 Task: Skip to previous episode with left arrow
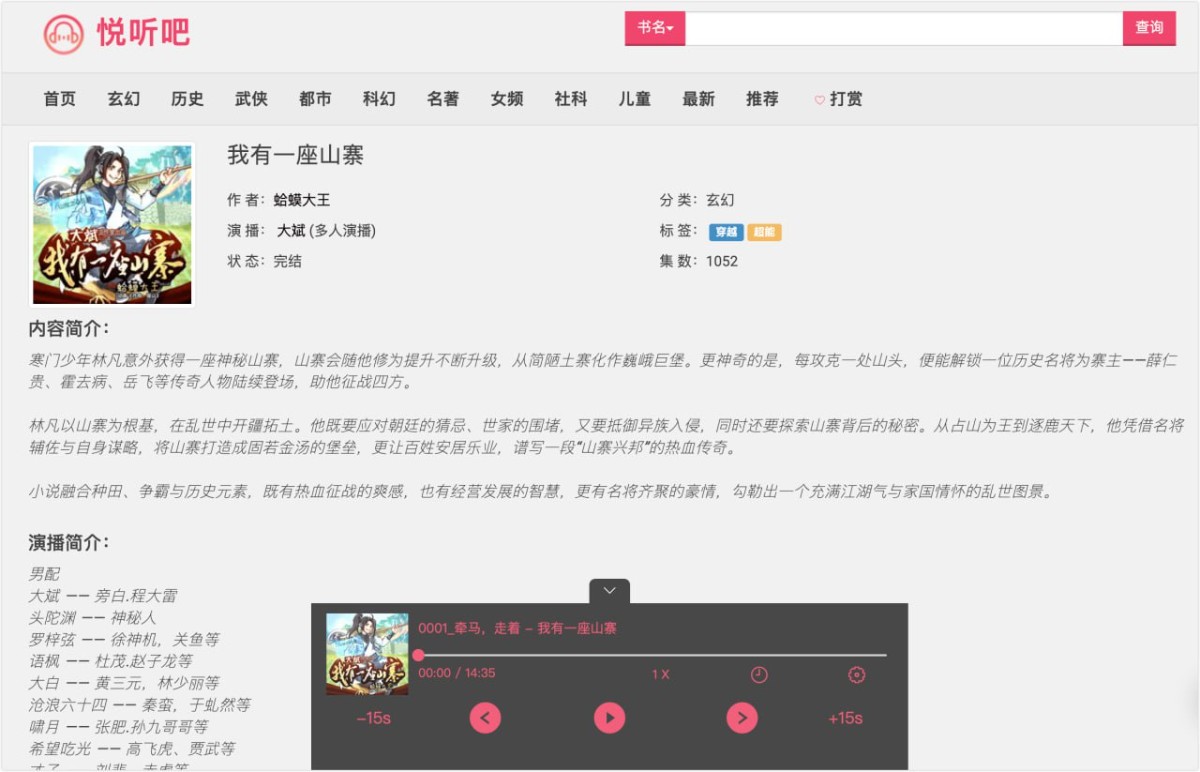485,718
